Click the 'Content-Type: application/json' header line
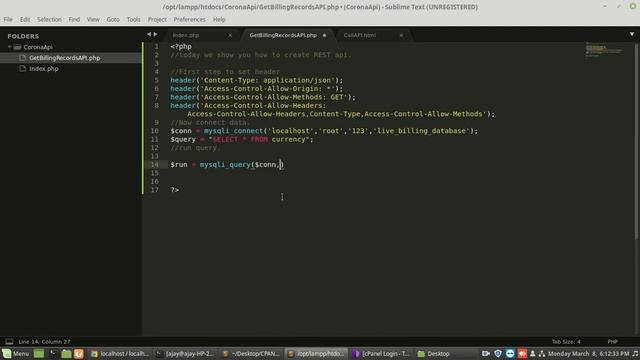This screenshot has width=640, height=360. coord(257,80)
